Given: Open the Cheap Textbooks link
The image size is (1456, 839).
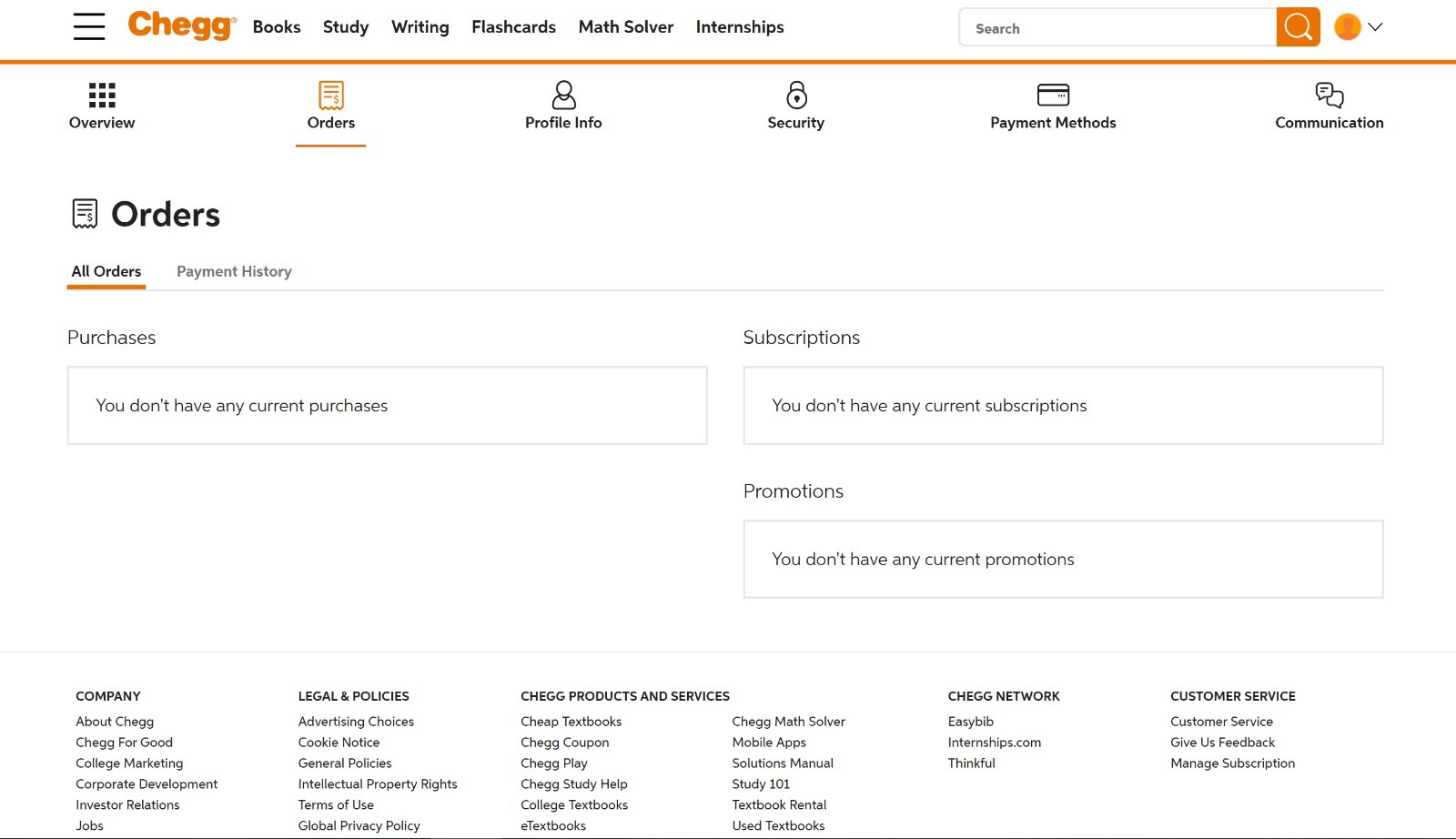Looking at the screenshot, I should pyautogui.click(x=571, y=722).
